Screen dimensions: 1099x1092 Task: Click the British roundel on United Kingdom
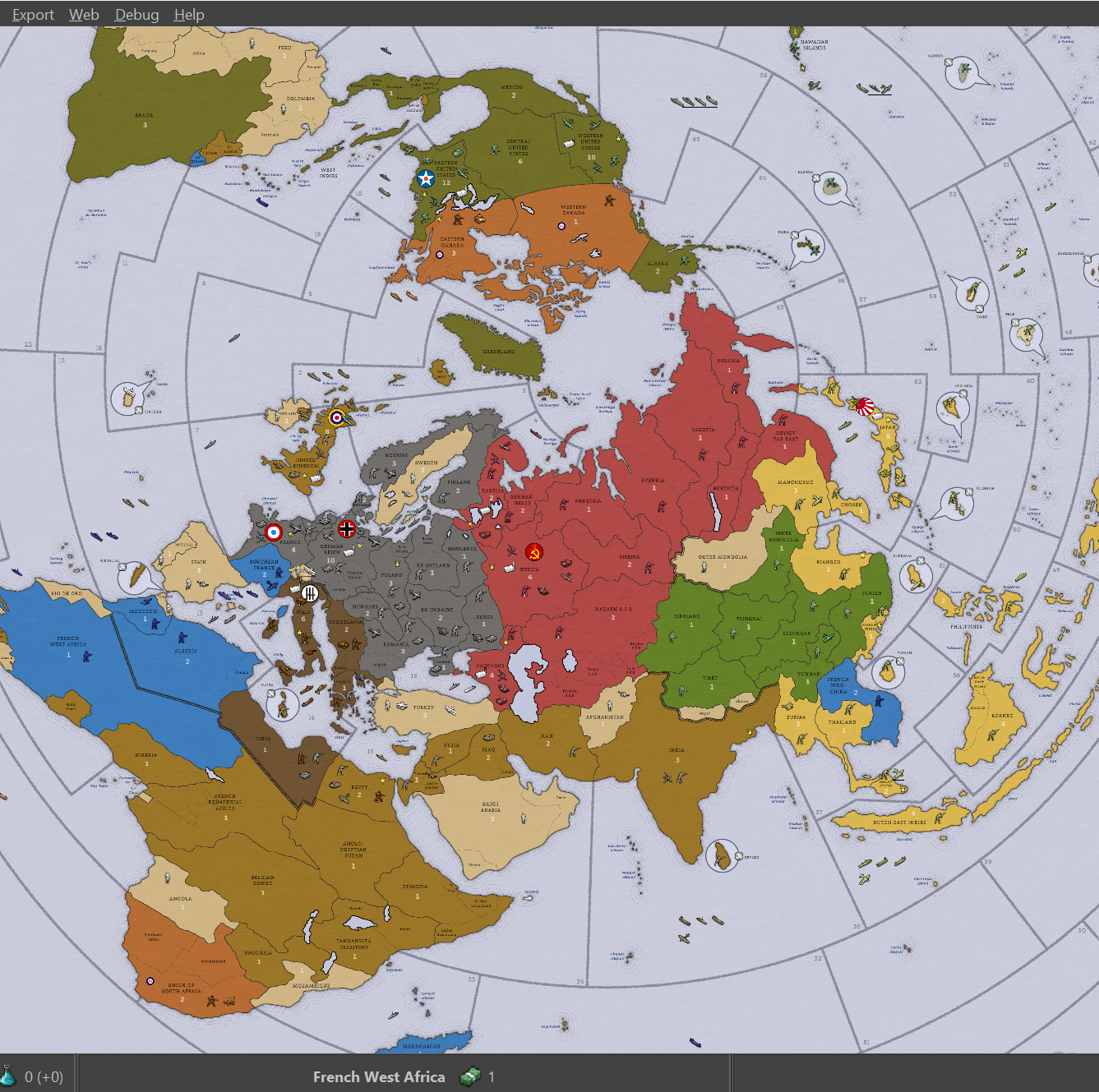(x=337, y=417)
